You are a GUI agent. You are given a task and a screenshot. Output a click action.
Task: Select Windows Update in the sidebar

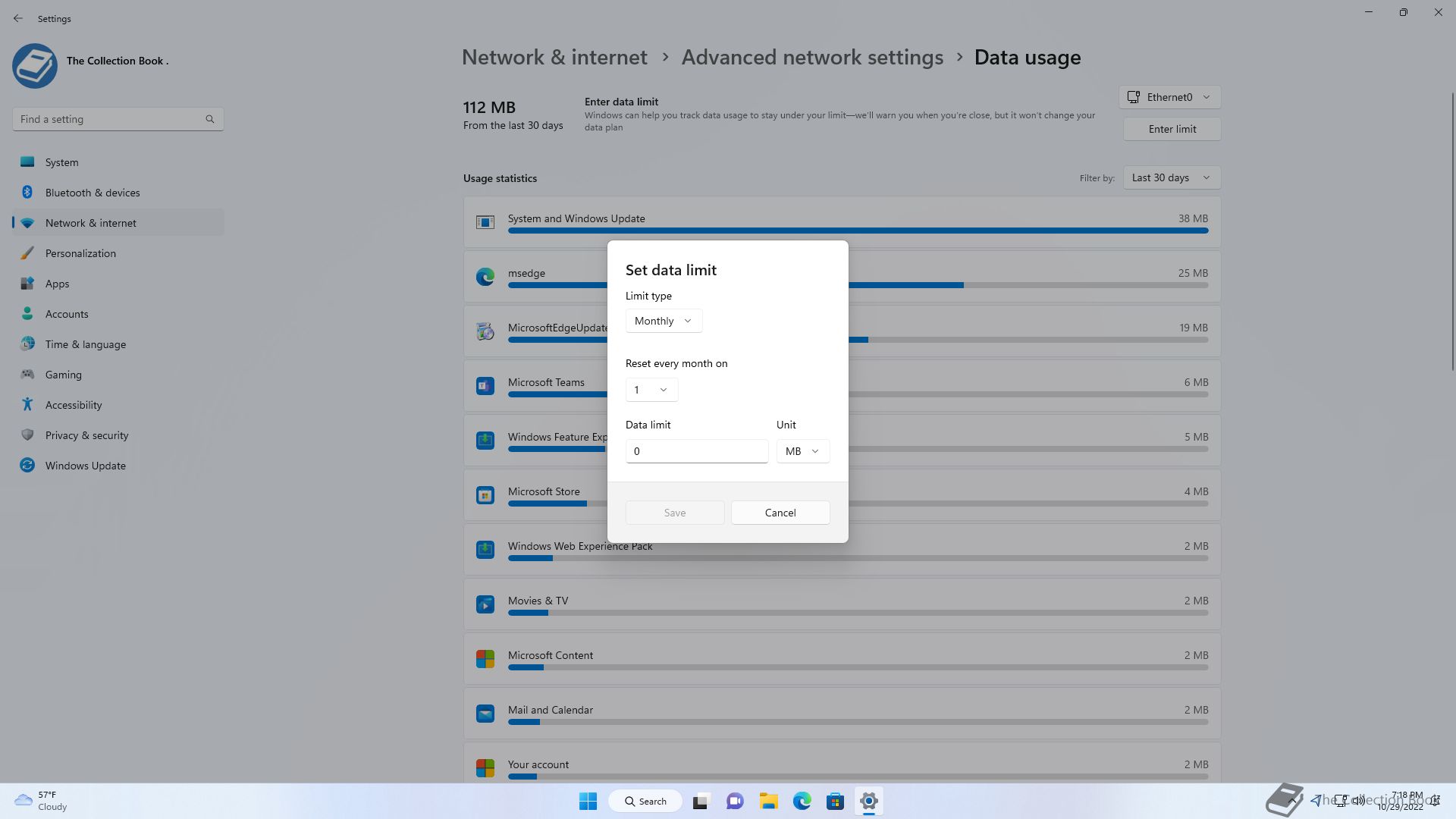(x=85, y=466)
